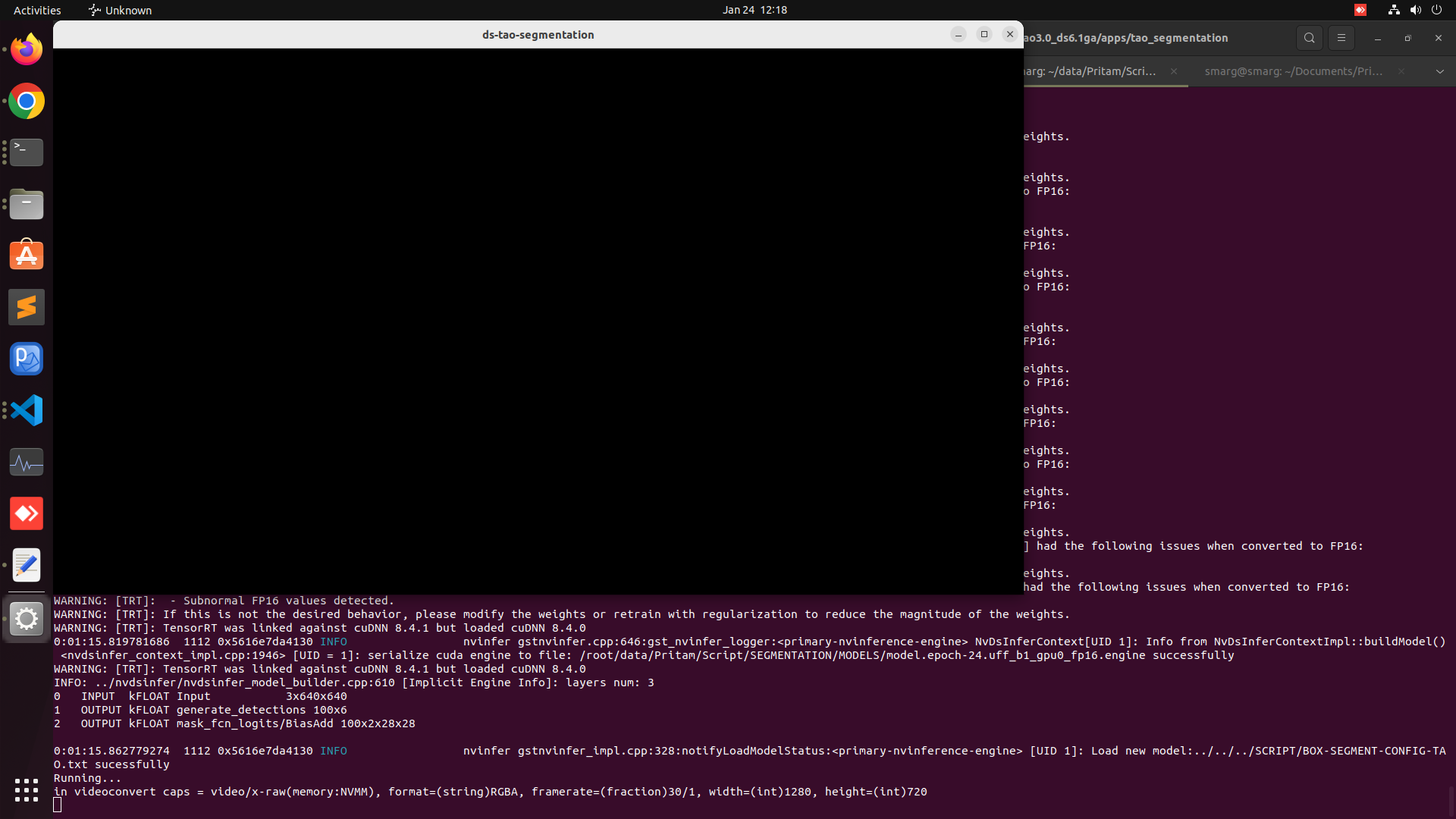Click the screen recording indicator
The width and height of the screenshot is (1456, 819).
[1361, 10]
